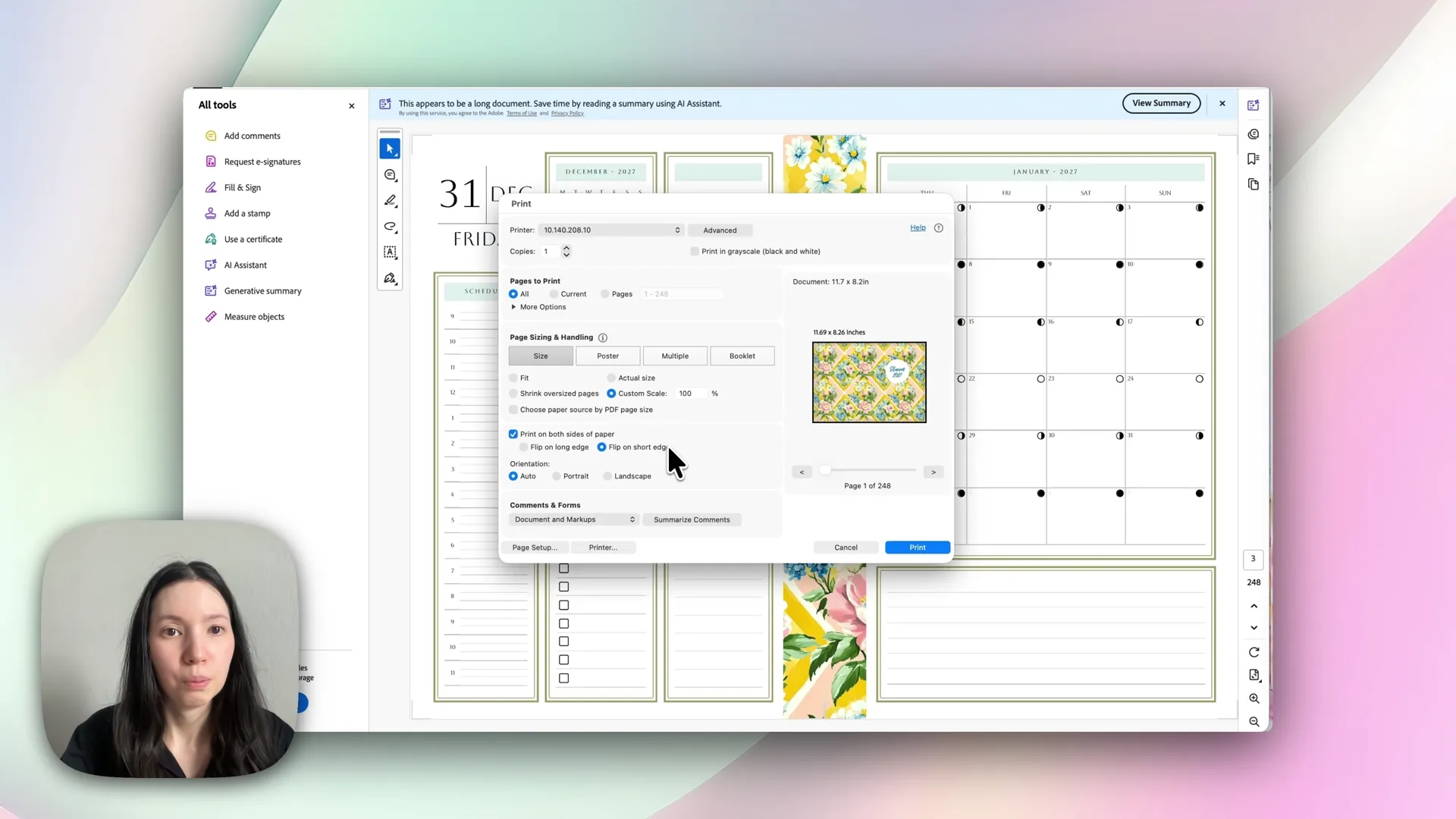Open Page Setup... button
This screenshot has height=819, width=1456.
coord(535,548)
